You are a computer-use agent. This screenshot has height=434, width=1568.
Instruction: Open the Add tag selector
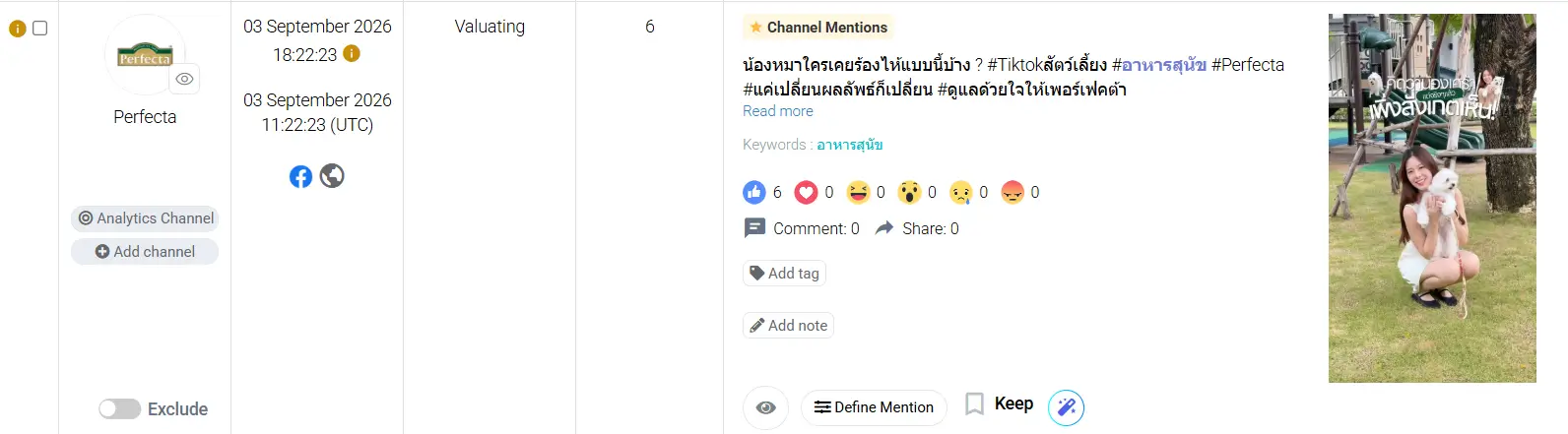point(784,273)
